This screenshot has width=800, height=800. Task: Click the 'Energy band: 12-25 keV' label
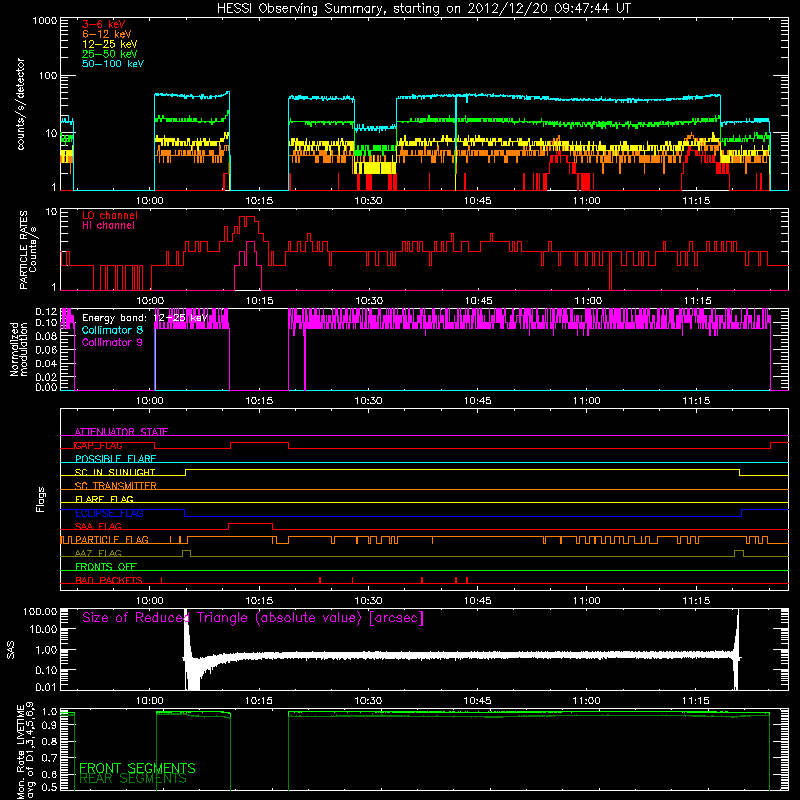point(145,318)
